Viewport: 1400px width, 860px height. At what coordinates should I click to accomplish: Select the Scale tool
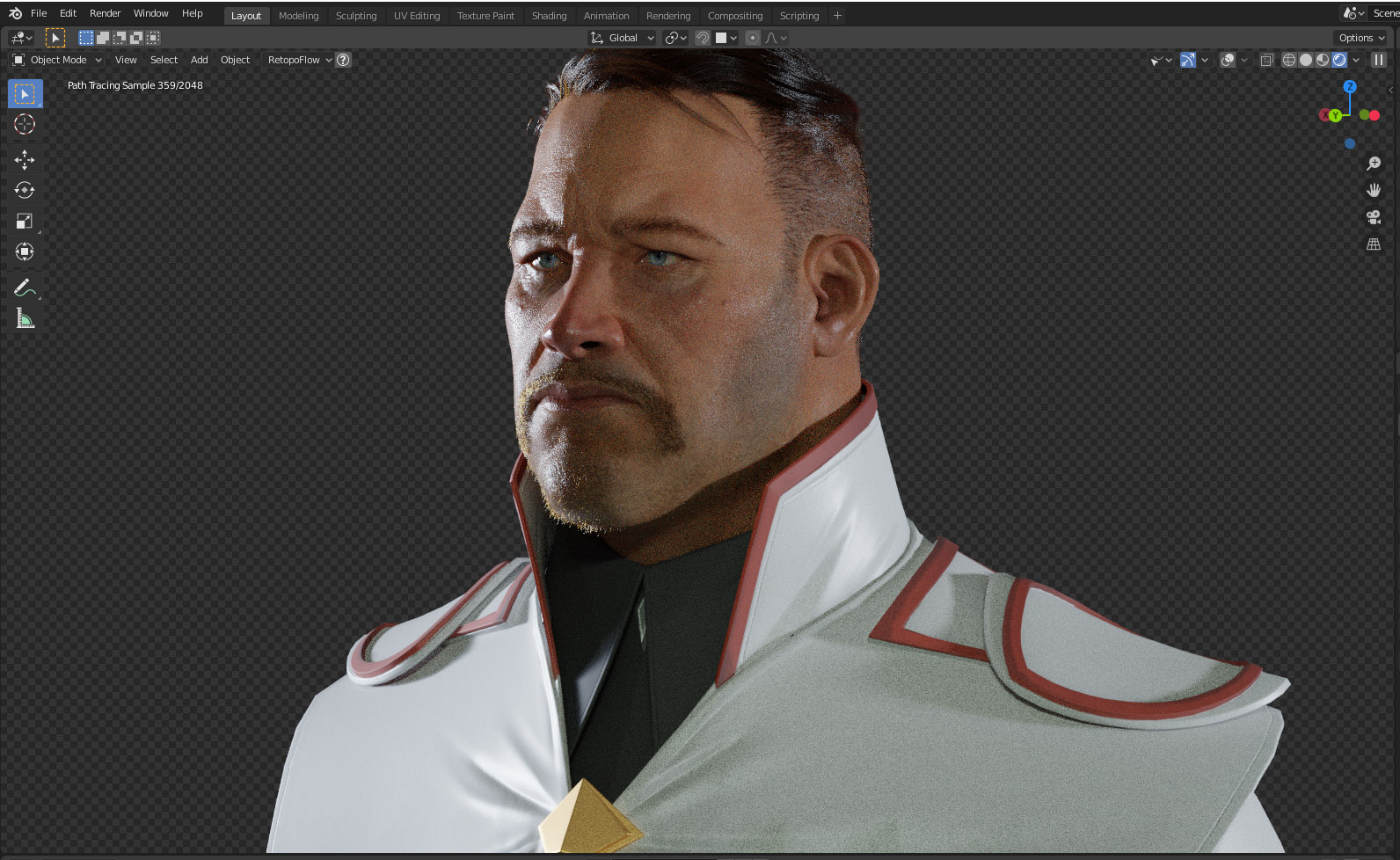25,221
